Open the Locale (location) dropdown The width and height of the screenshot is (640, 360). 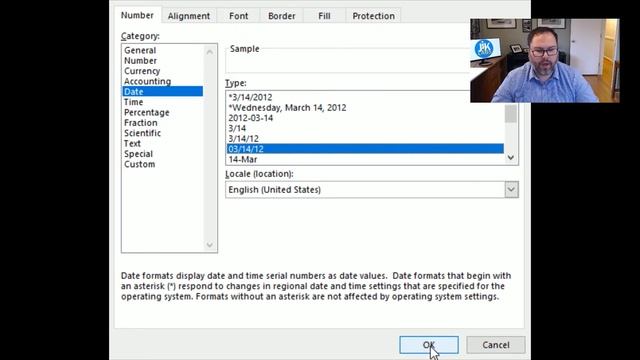point(372,190)
